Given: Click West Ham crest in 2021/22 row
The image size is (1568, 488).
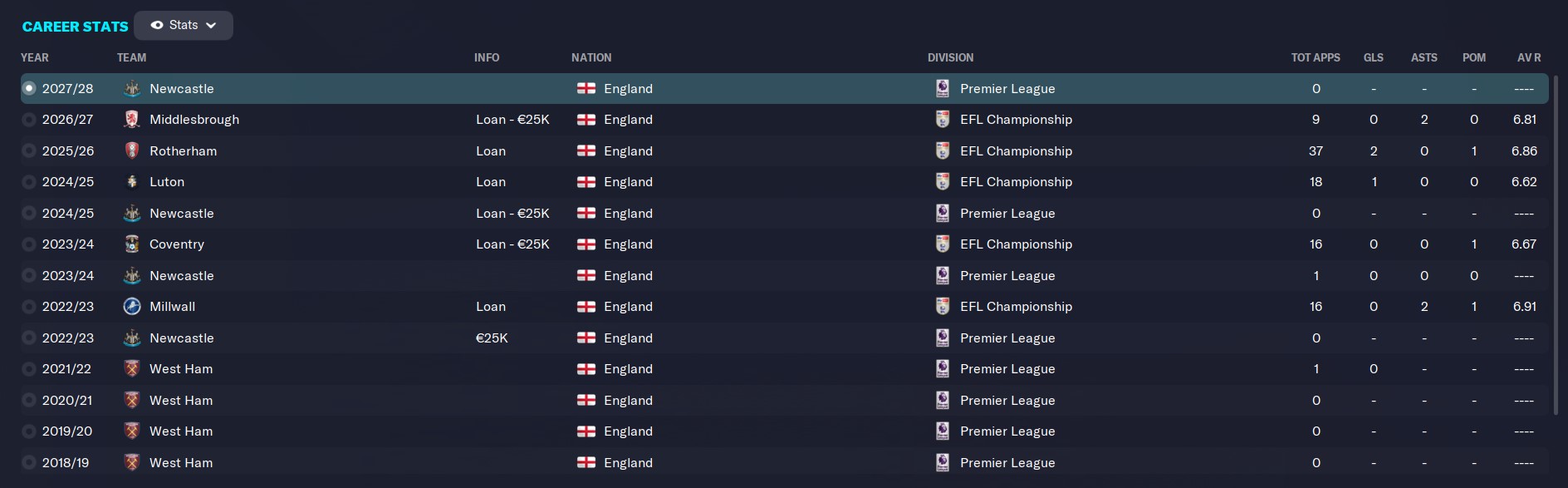Looking at the screenshot, I should click(131, 369).
